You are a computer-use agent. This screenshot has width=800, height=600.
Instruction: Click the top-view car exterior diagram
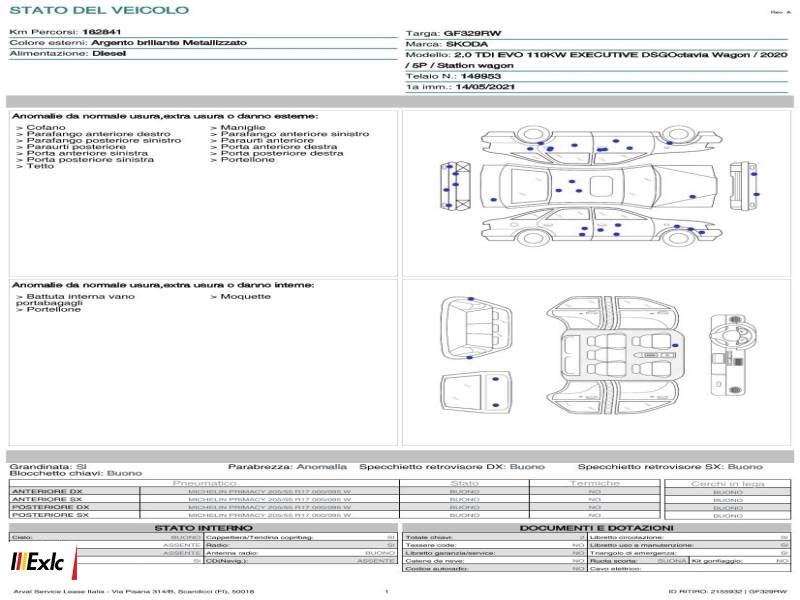coord(599,186)
